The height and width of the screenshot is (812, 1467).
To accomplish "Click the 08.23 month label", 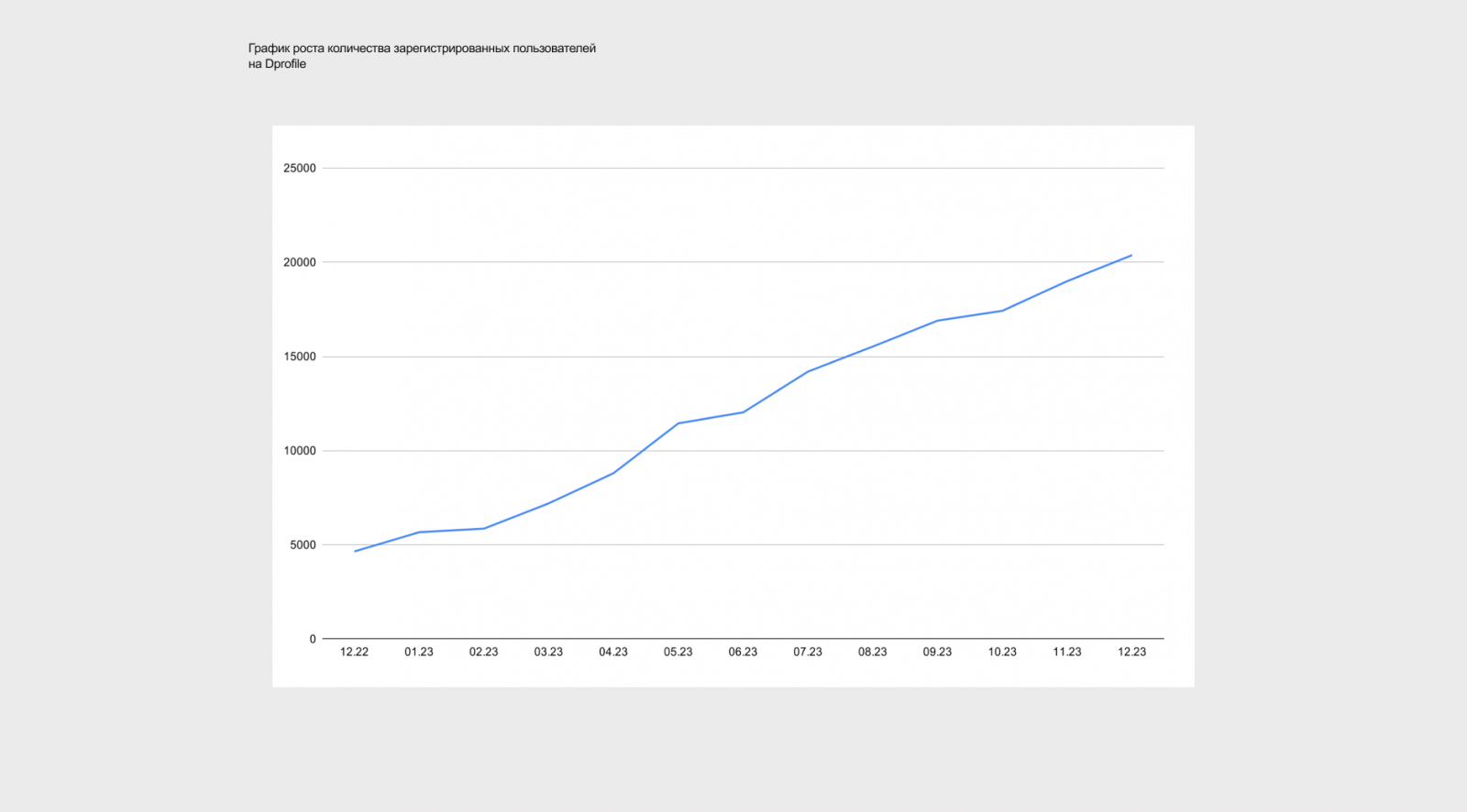I will click(x=872, y=652).
